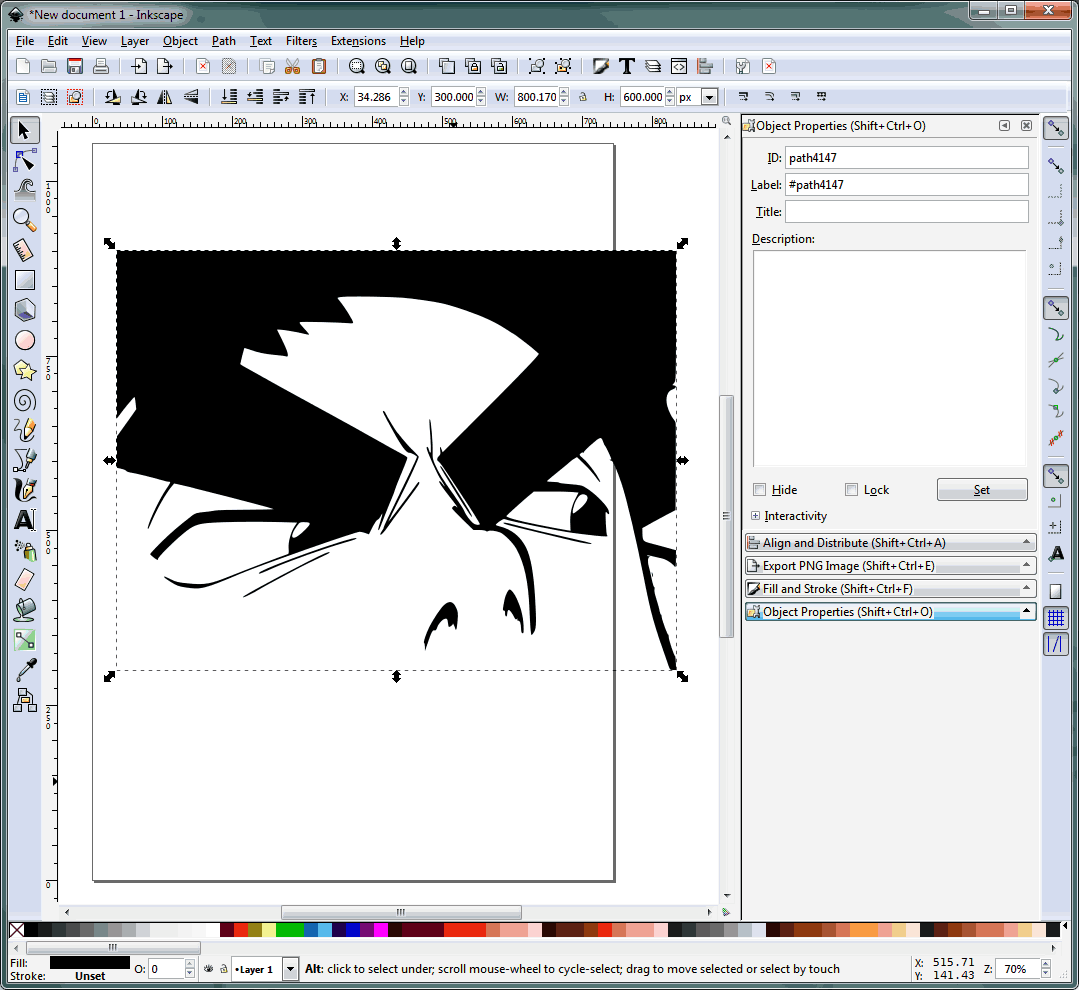Image resolution: width=1079 pixels, height=990 pixels.
Task: Choose the 3D Box tool
Action: tap(25, 310)
